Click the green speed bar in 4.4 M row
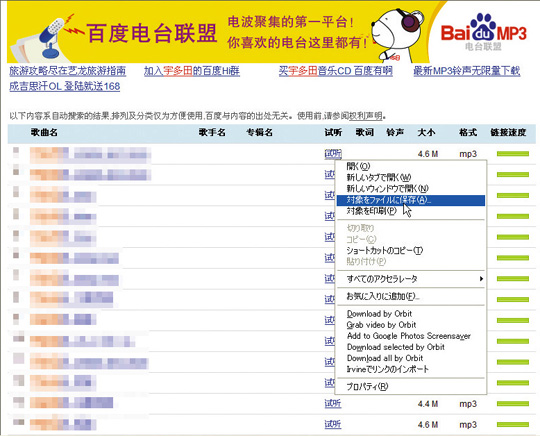This screenshot has height=436, width=540. coord(513,404)
